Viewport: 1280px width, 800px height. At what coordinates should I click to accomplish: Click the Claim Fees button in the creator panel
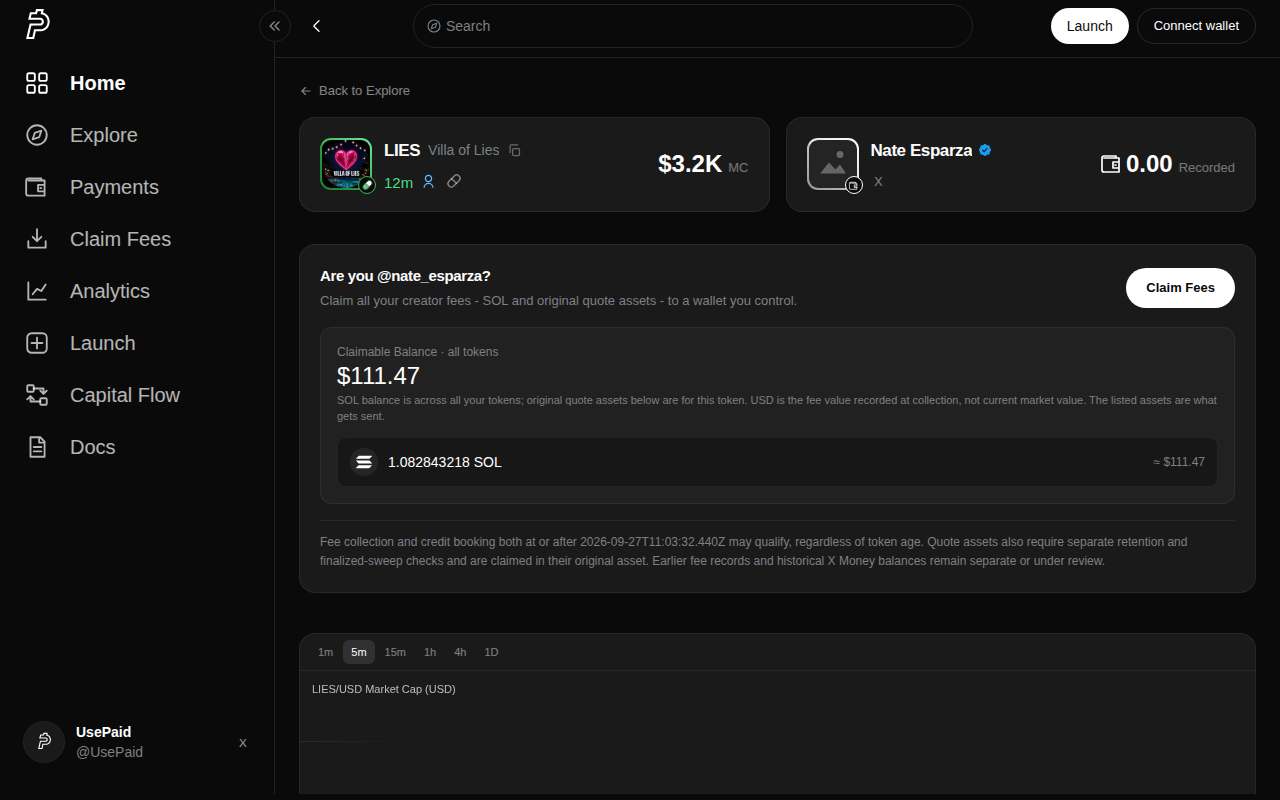click(x=1180, y=288)
